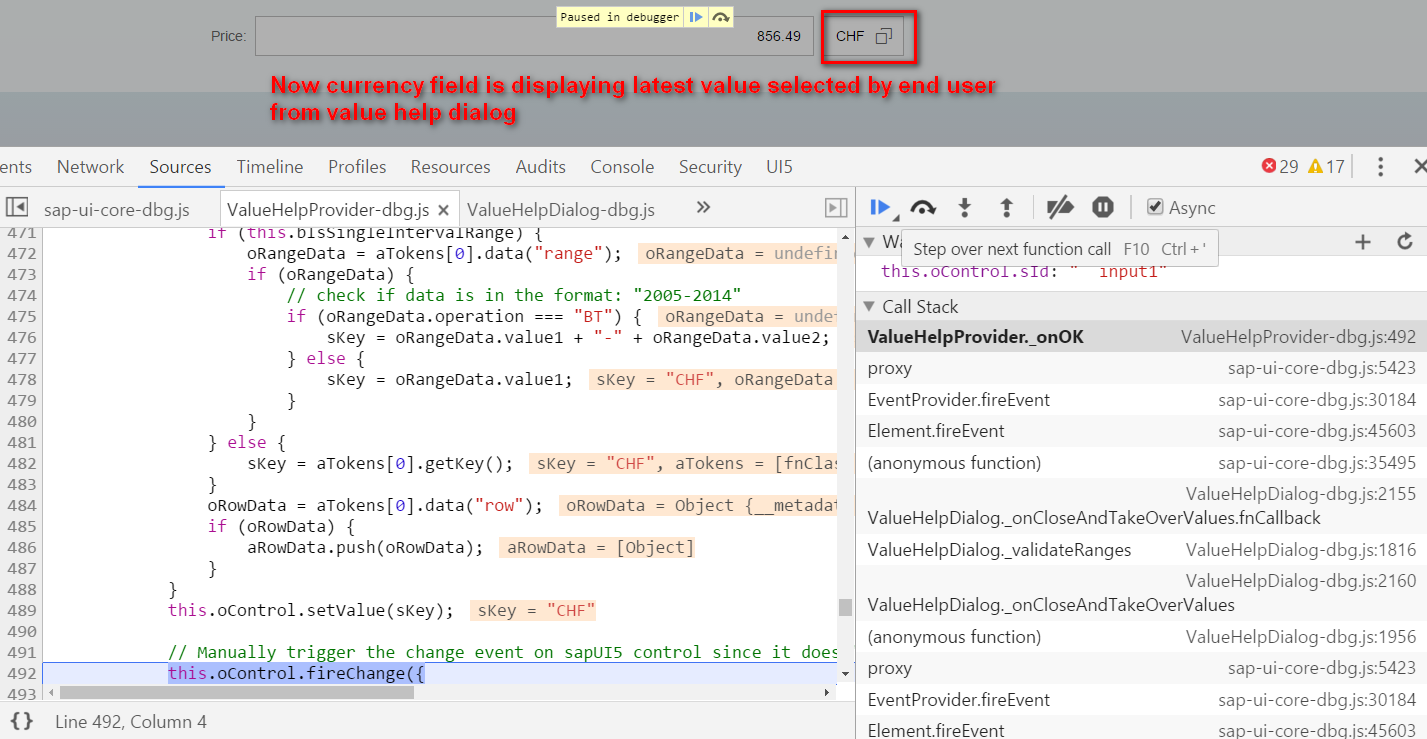Set breakpoint on line 489
Image resolution: width=1427 pixels, height=739 pixels.
[21, 610]
